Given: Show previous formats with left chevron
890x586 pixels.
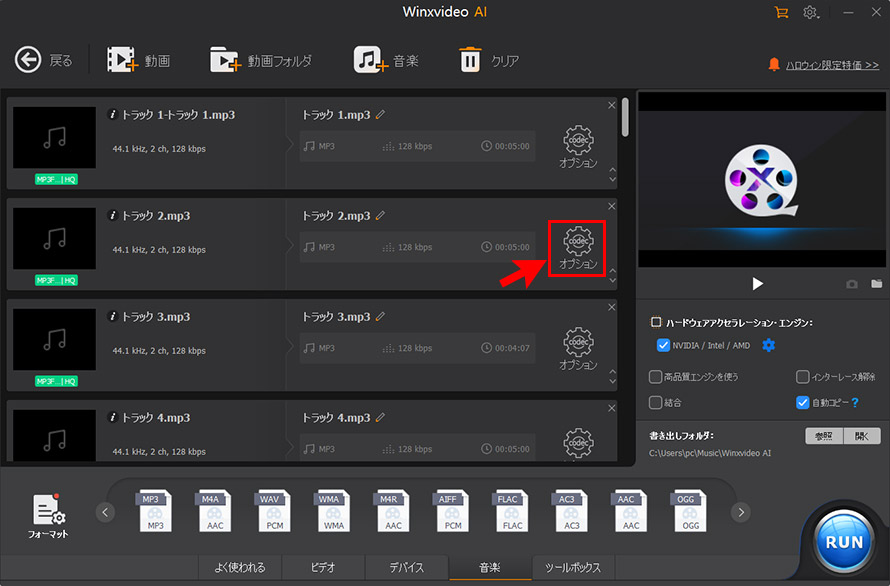Looking at the screenshot, I should (x=105, y=512).
